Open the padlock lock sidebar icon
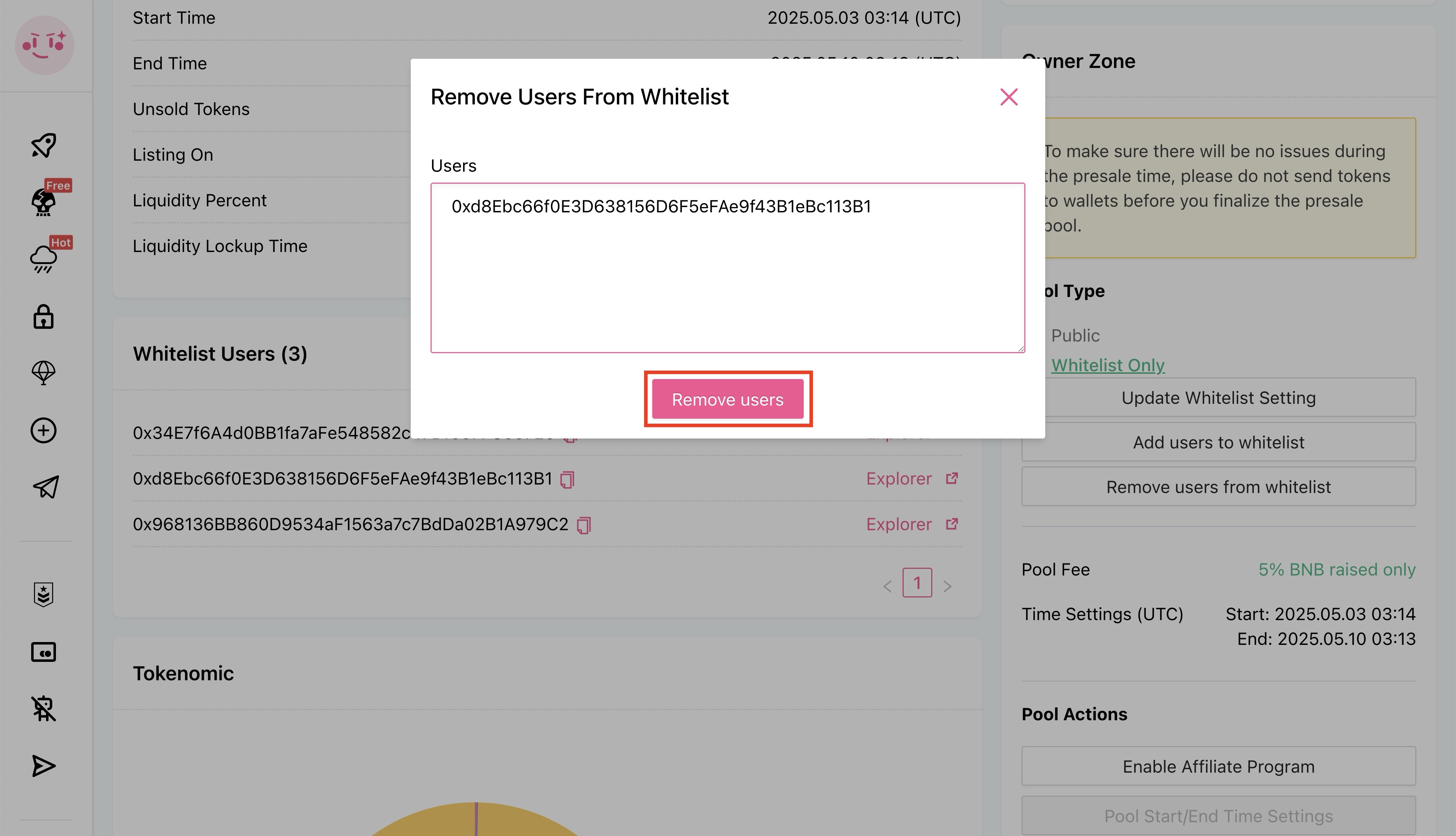Screen dimensions: 1456x836 44,316
